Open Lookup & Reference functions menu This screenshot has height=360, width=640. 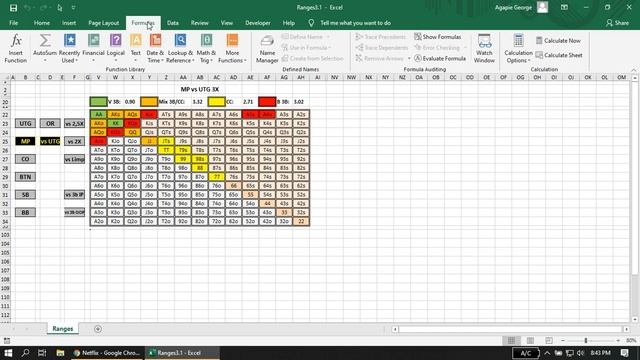(x=180, y=48)
